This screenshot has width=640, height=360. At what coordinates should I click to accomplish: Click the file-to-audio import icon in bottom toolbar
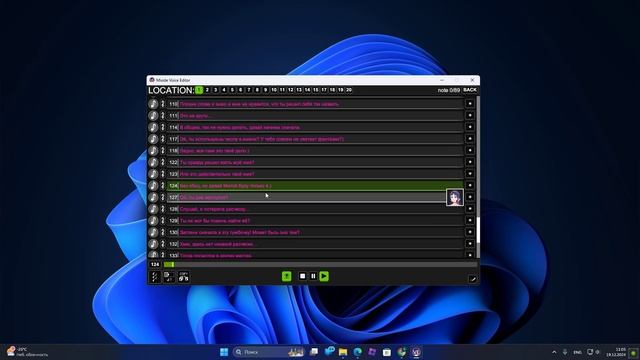[169, 277]
